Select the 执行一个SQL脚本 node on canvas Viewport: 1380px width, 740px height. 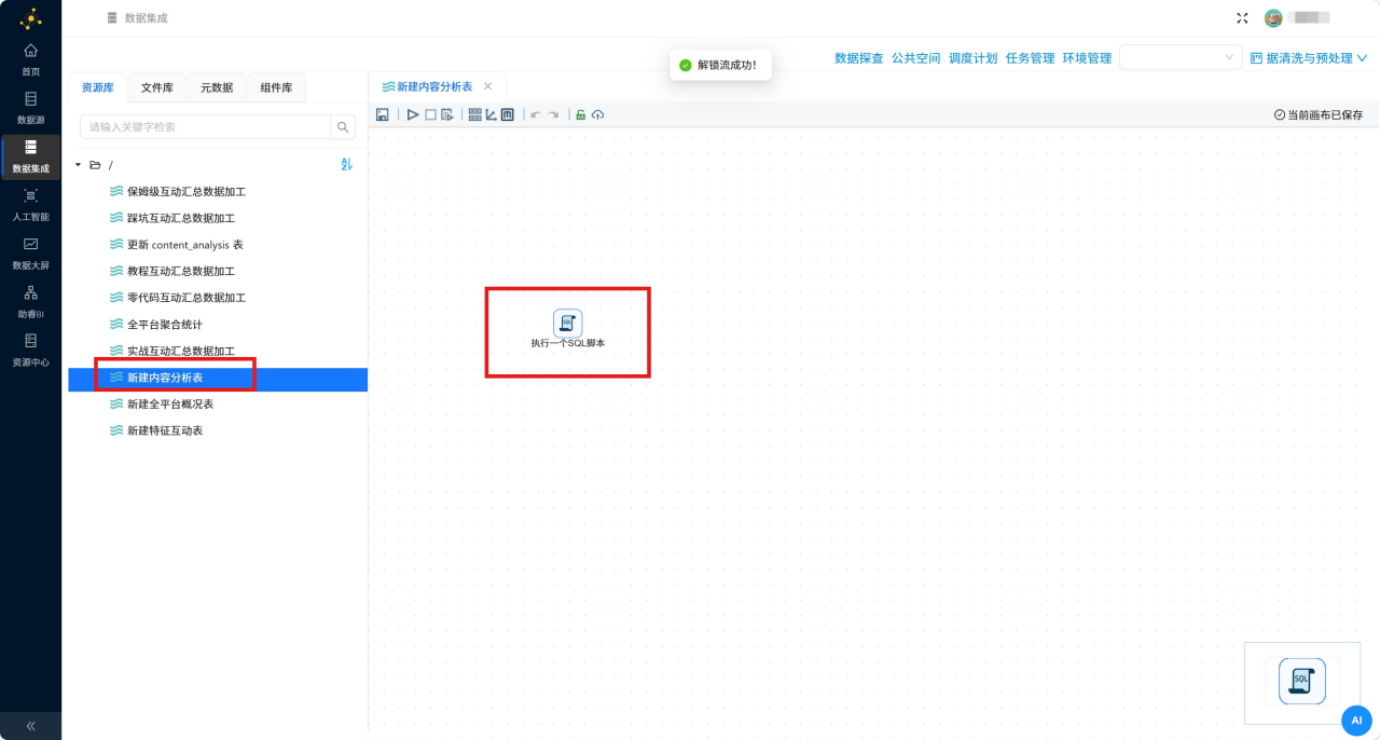pos(568,330)
